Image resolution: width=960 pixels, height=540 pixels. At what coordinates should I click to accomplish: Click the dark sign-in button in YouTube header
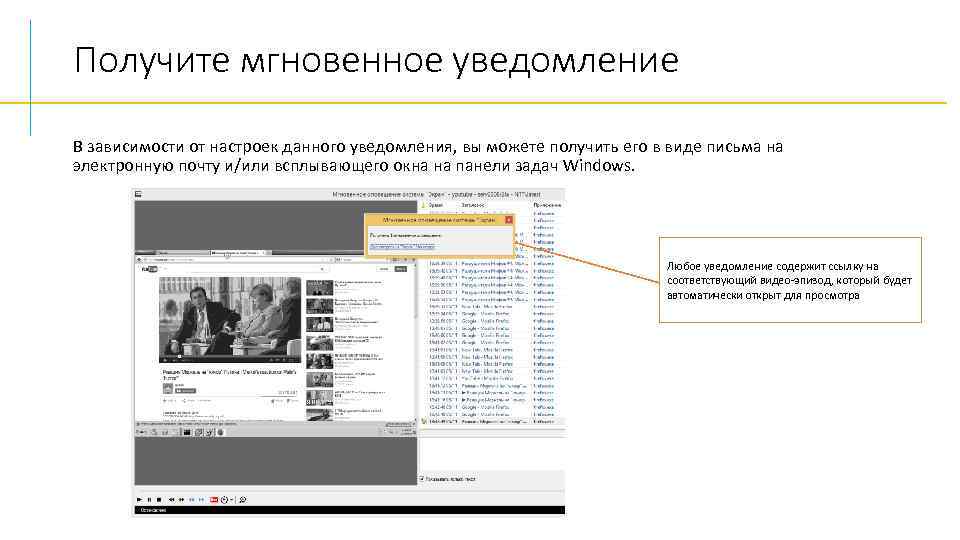(x=400, y=269)
